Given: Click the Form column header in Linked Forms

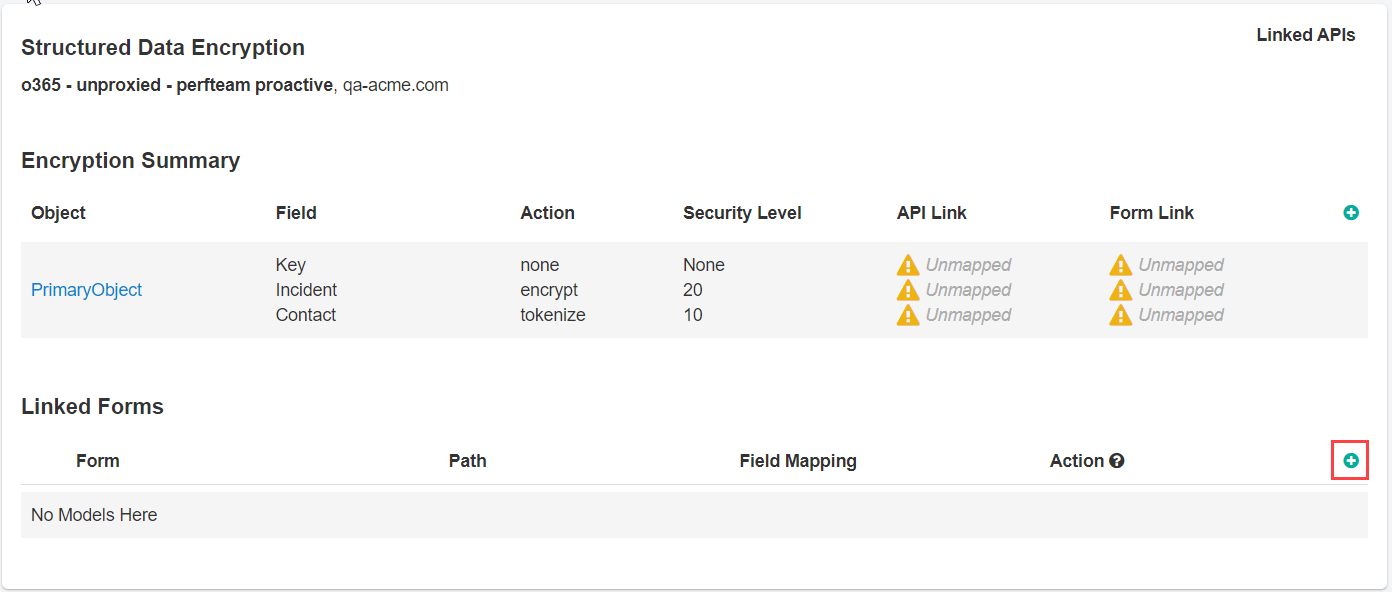Looking at the screenshot, I should pos(98,461).
